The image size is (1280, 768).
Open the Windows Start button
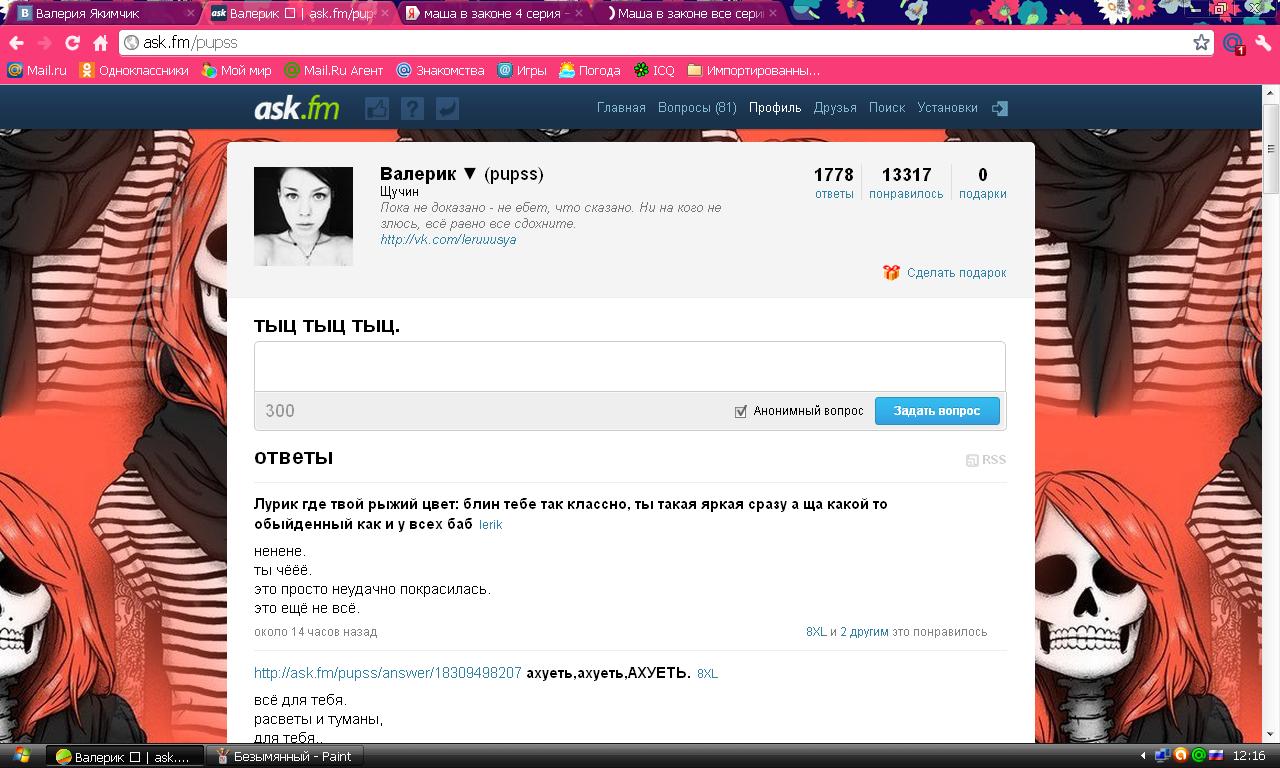(21, 756)
